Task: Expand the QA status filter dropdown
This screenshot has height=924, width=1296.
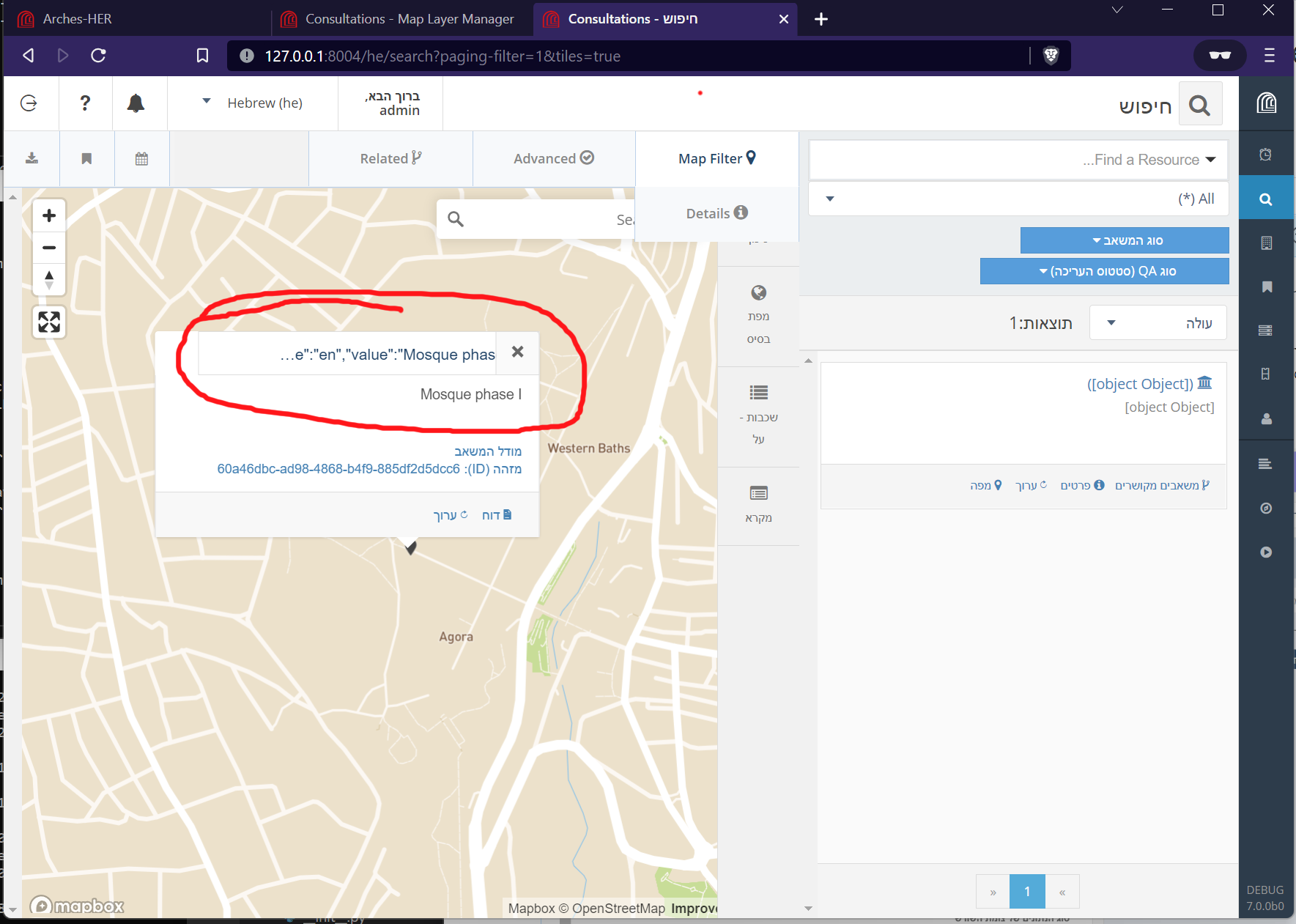Action: 1104,270
